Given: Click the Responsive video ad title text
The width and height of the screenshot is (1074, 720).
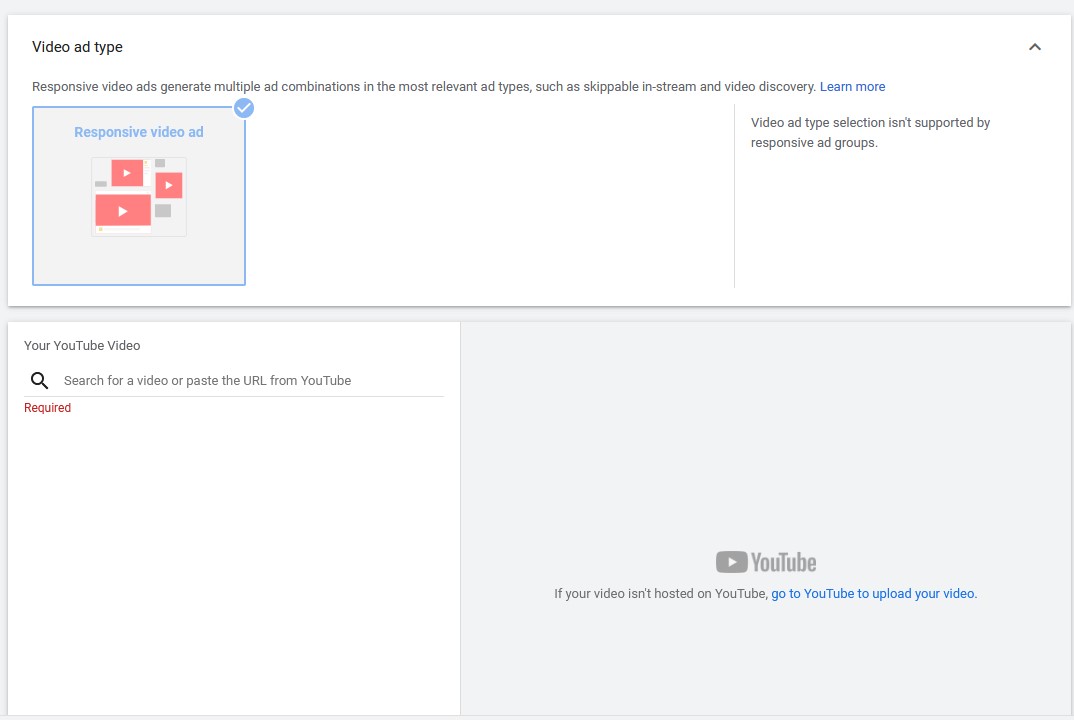Looking at the screenshot, I should (139, 132).
